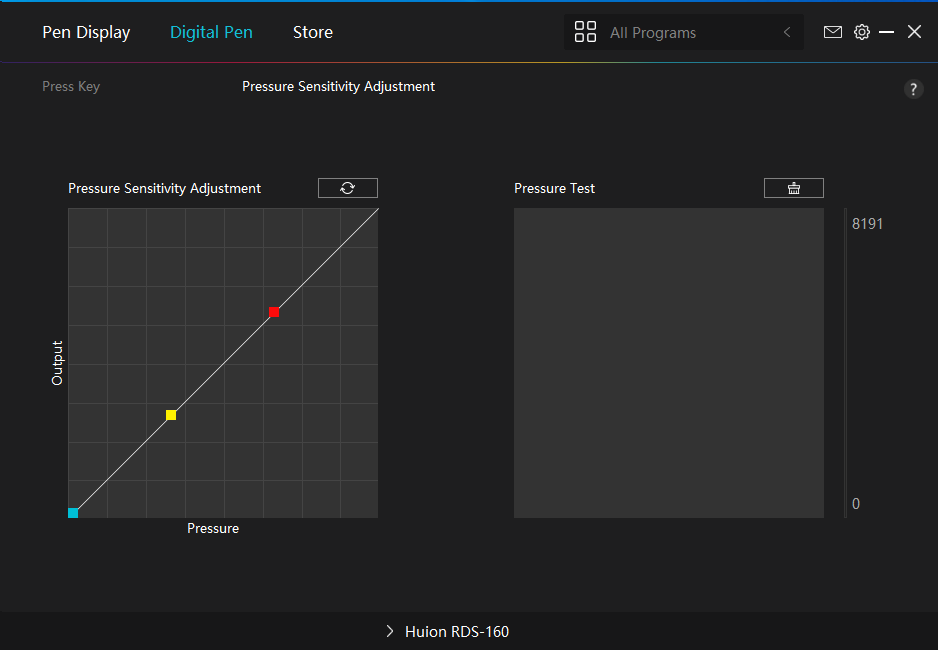Reset the pressure sensitivity curve
This screenshot has width=938, height=650.
tap(347, 188)
